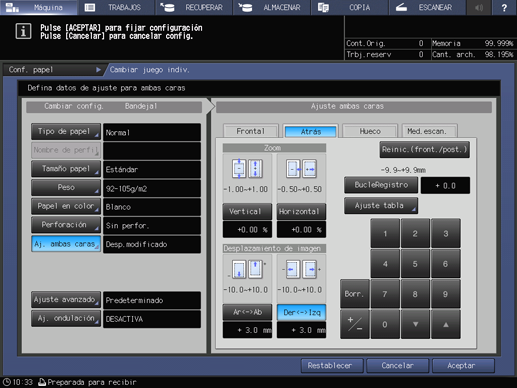Open help with the question mark icon

coord(504,7)
